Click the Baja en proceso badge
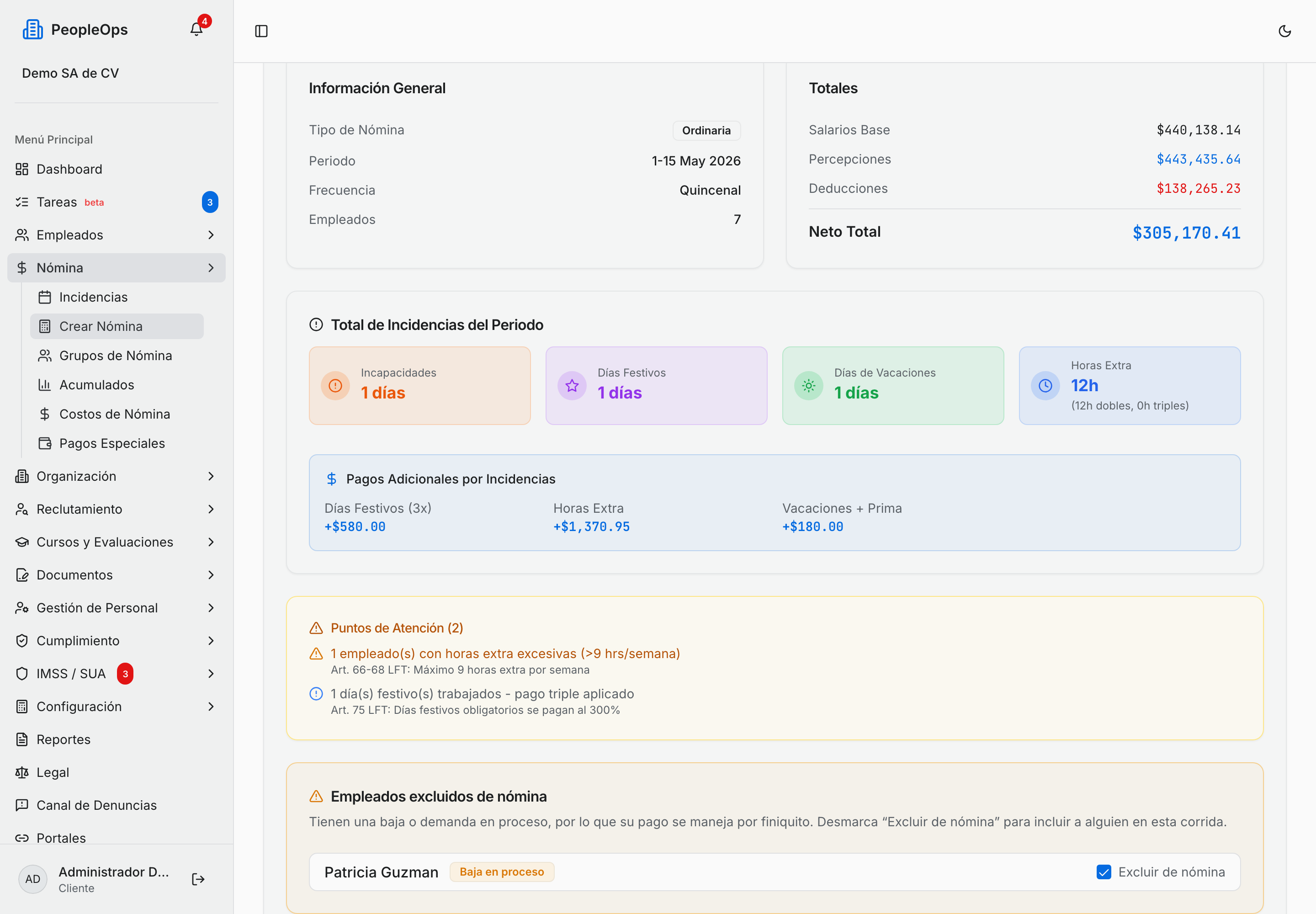 [502, 871]
